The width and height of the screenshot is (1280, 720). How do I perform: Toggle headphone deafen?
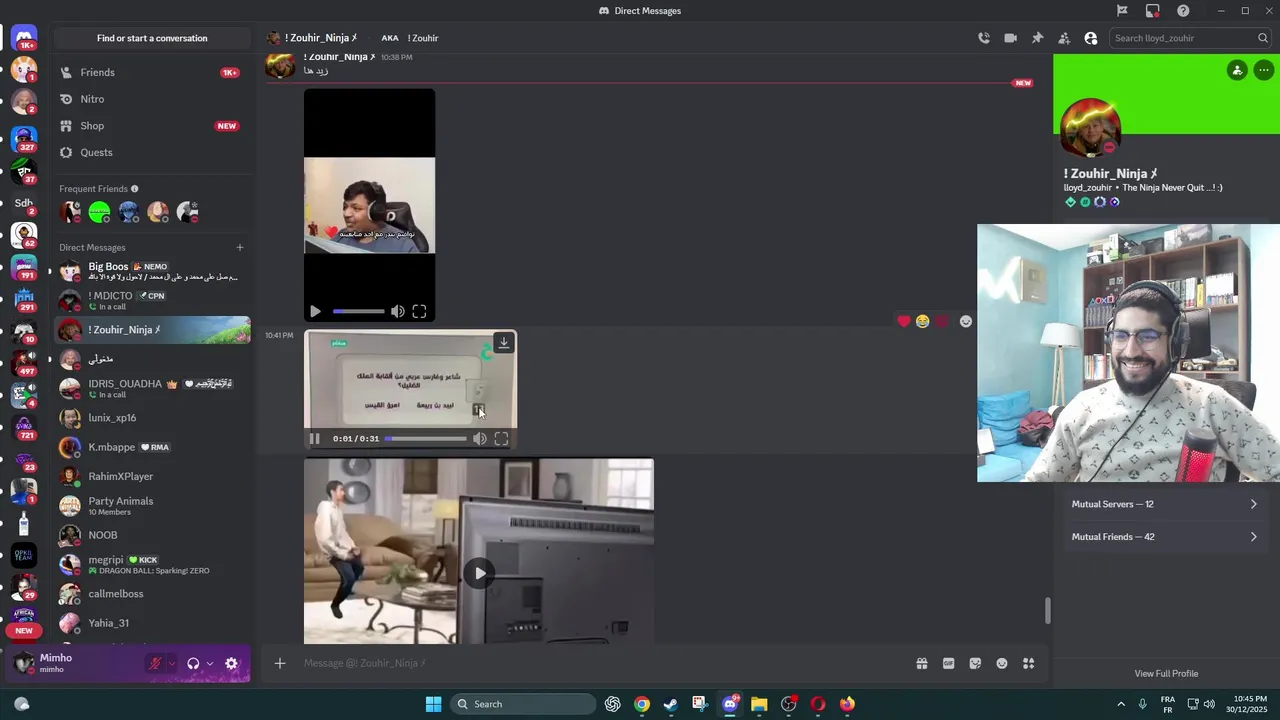click(x=193, y=663)
